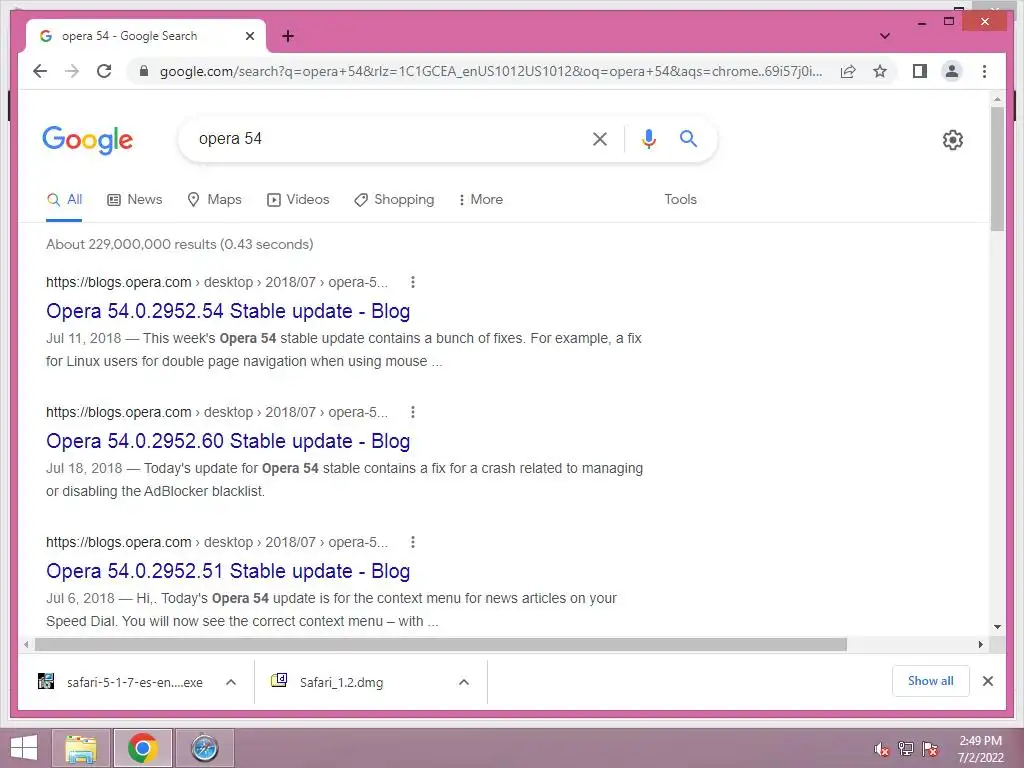The image size is (1024, 768).
Task: Click the network tray icon
Action: click(x=906, y=749)
